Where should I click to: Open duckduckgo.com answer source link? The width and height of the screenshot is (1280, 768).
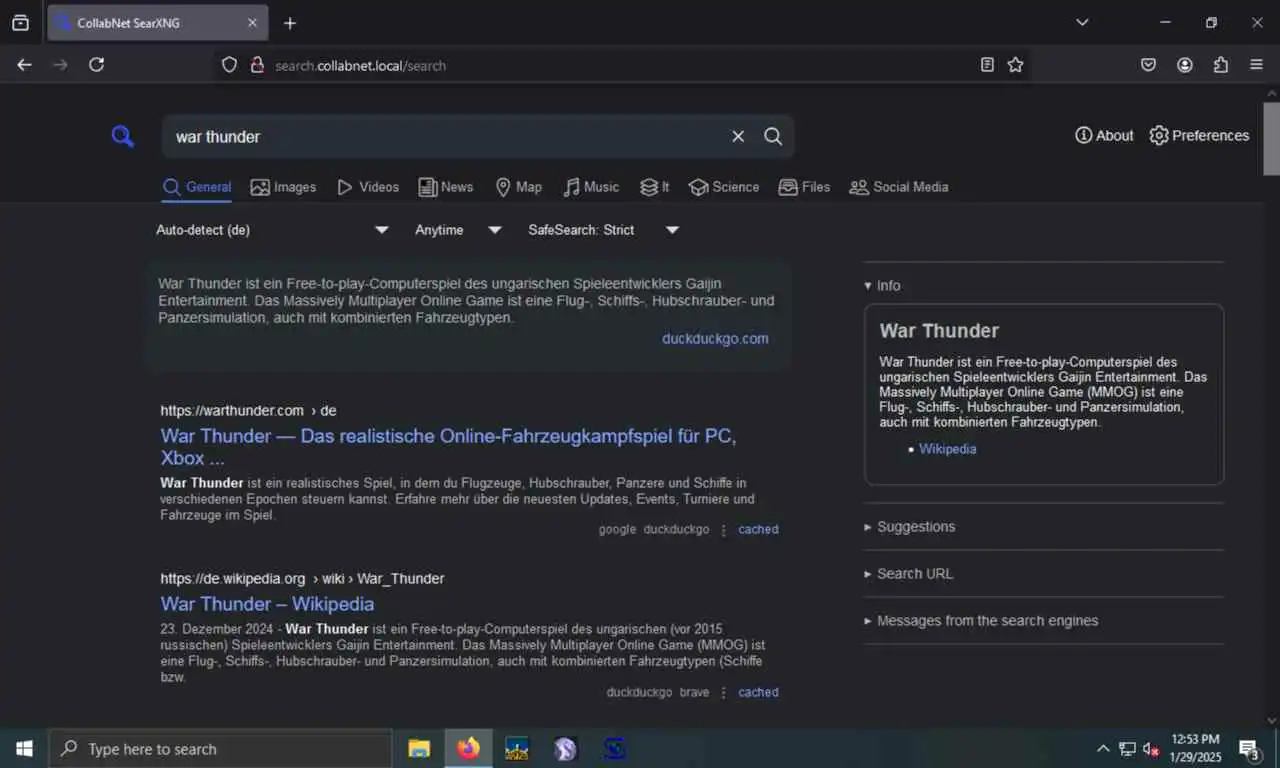pyautogui.click(x=715, y=339)
